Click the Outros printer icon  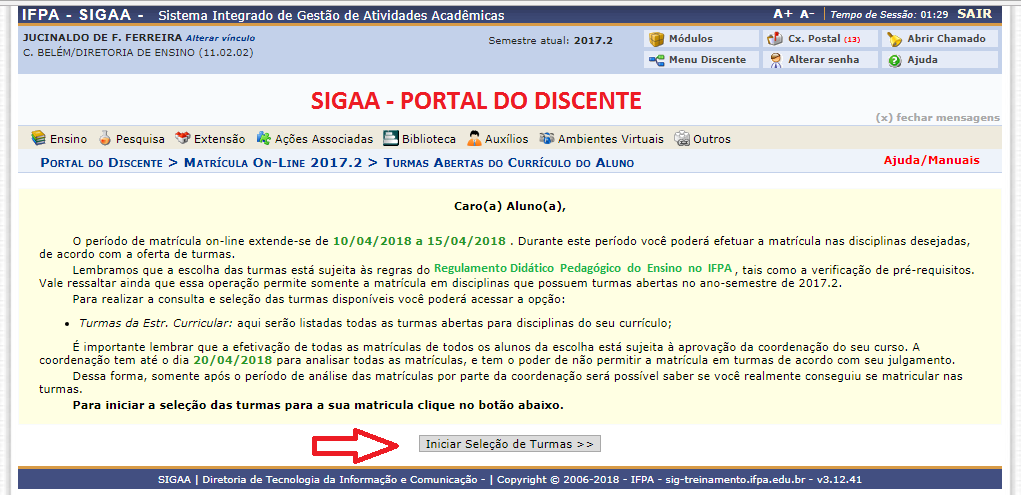(681, 138)
